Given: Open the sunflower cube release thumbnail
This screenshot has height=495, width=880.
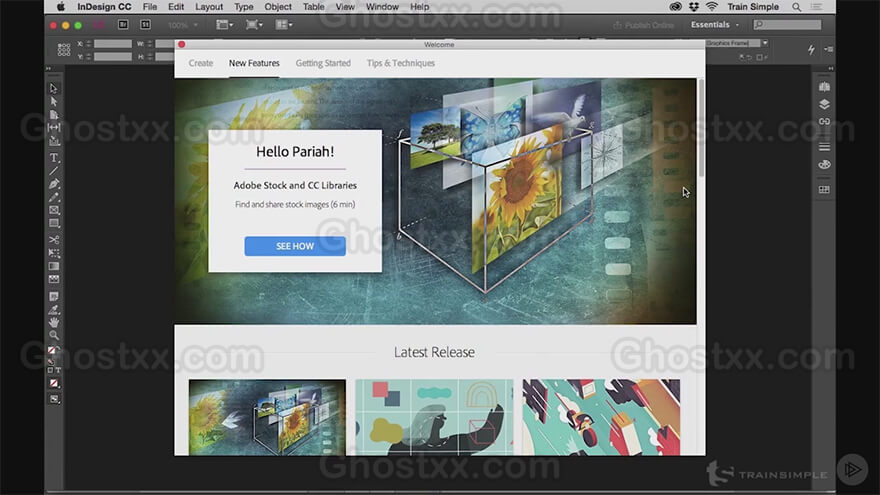Looking at the screenshot, I should point(267,417).
